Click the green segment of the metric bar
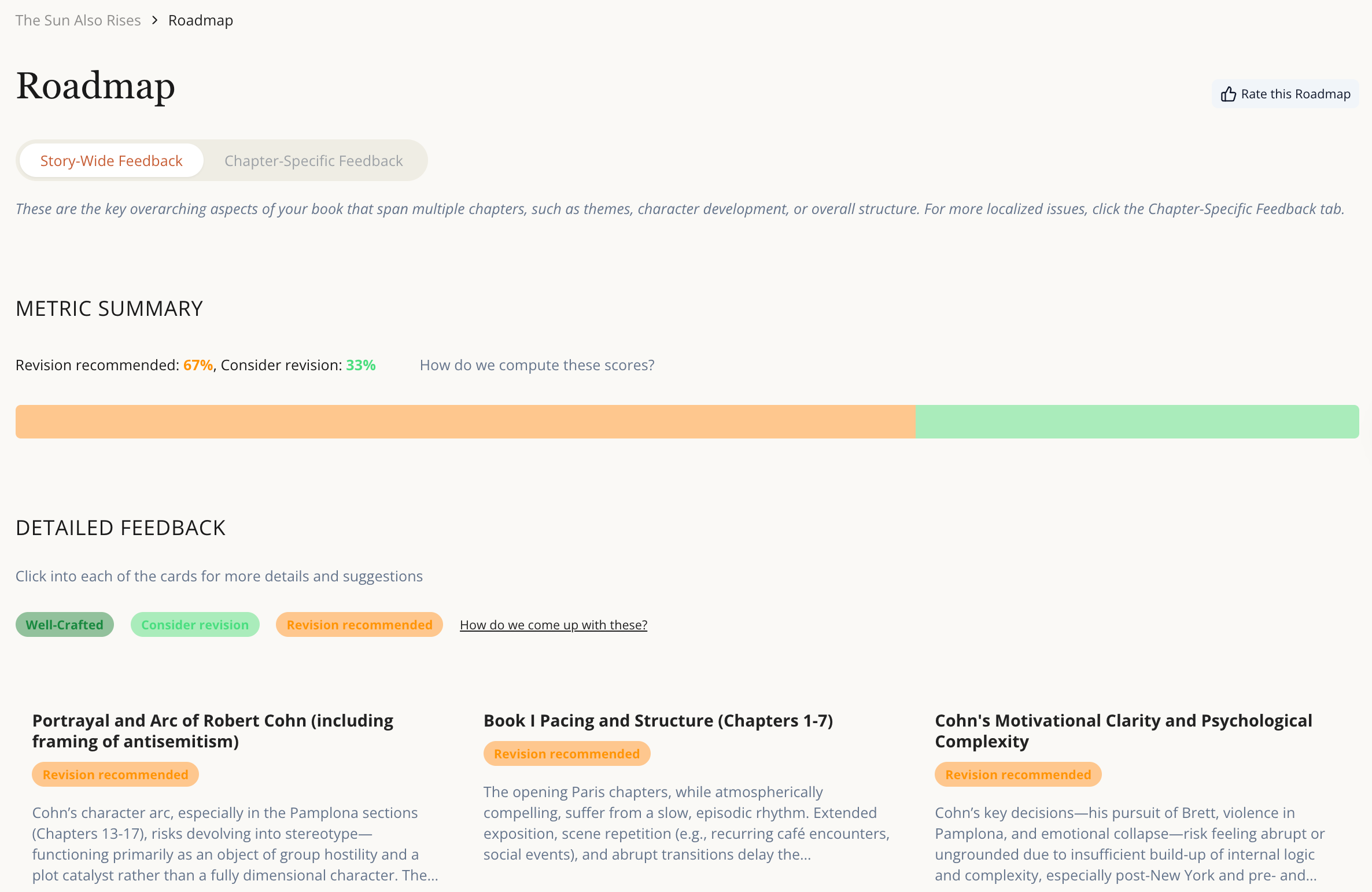The image size is (1372, 892). pyautogui.click(x=1137, y=422)
